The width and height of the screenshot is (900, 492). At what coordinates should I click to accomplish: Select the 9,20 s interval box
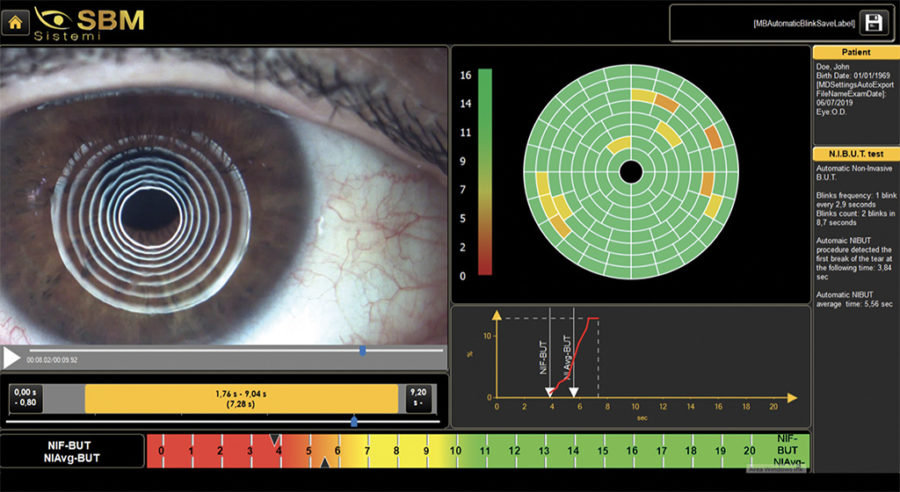419,398
